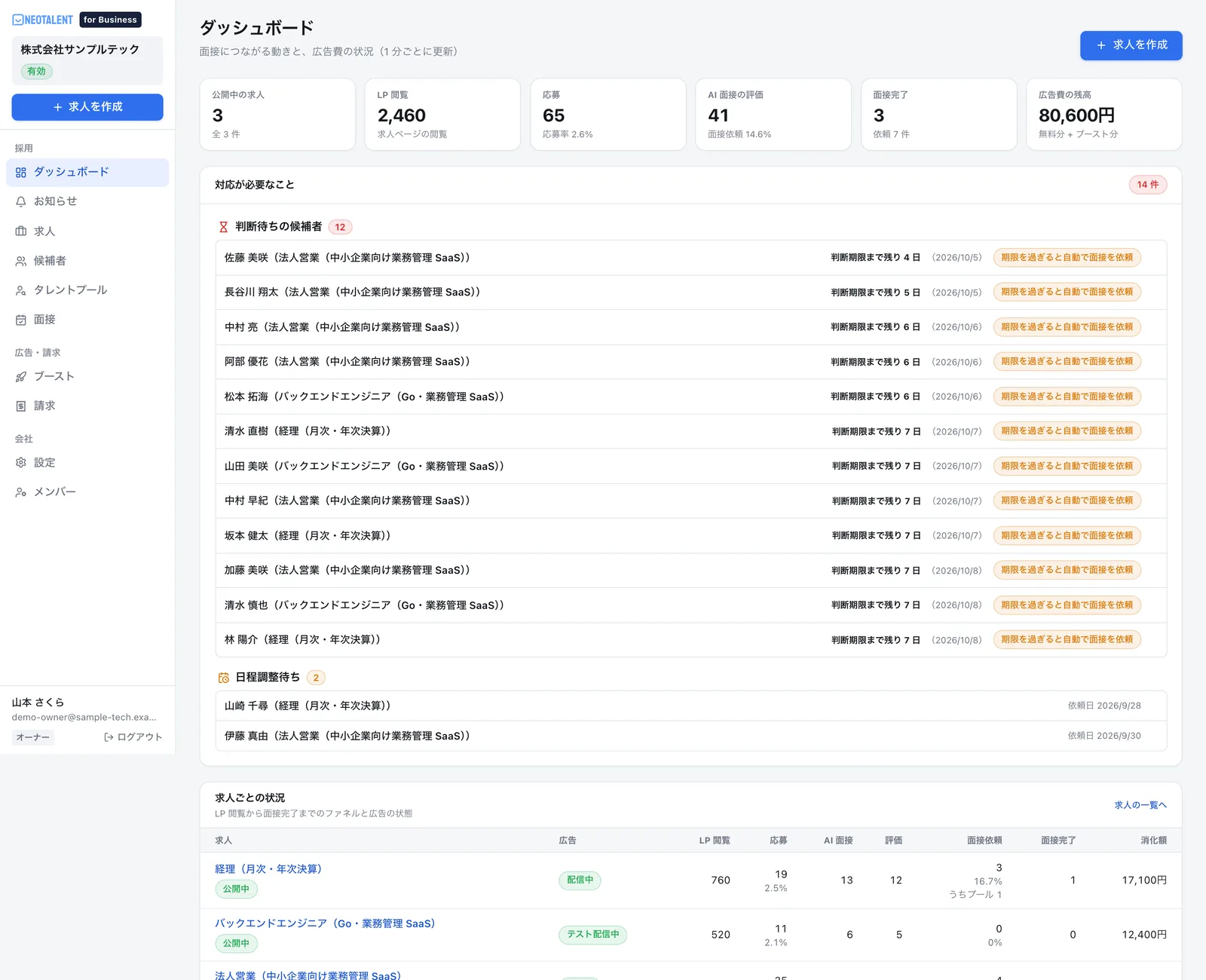Click the メンバー sidebar icon
Screen dimensions: 1206x980
(x=21, y=492)
